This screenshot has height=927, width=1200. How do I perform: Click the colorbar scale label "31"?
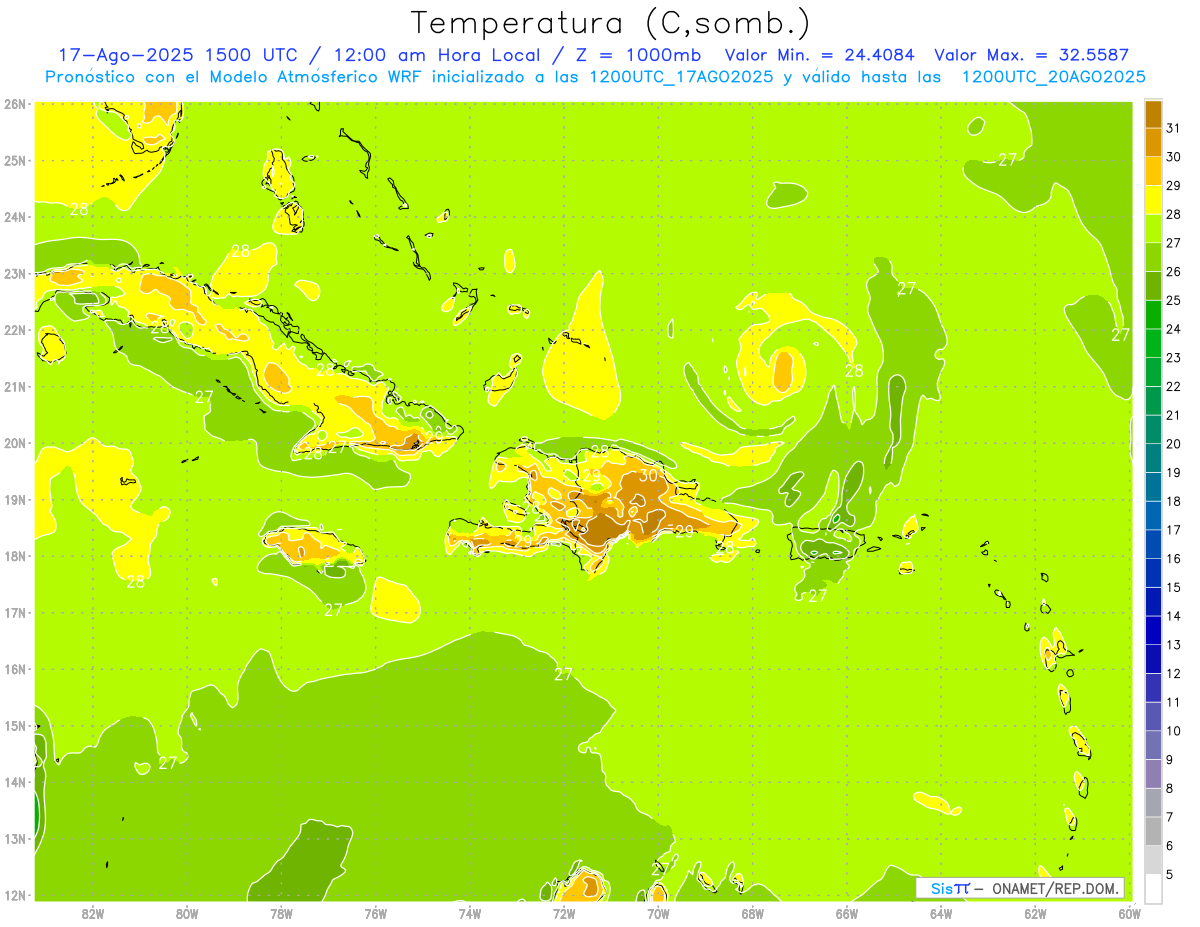(1173, 127)
